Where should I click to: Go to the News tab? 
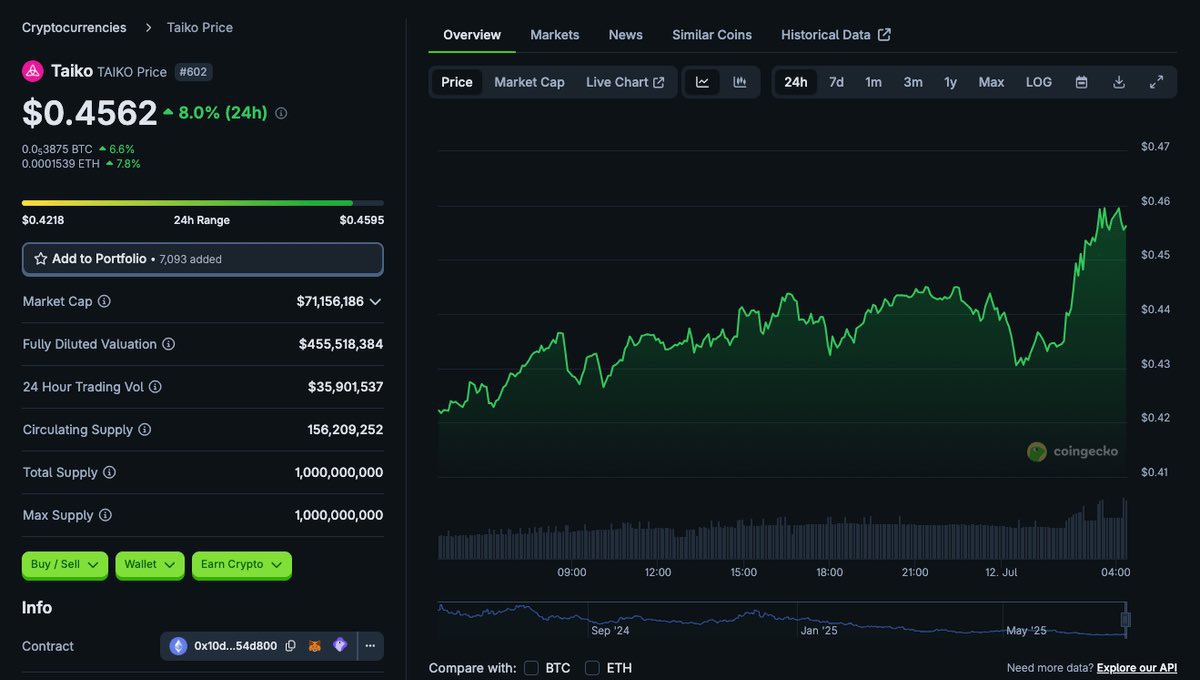click(626, 35)
